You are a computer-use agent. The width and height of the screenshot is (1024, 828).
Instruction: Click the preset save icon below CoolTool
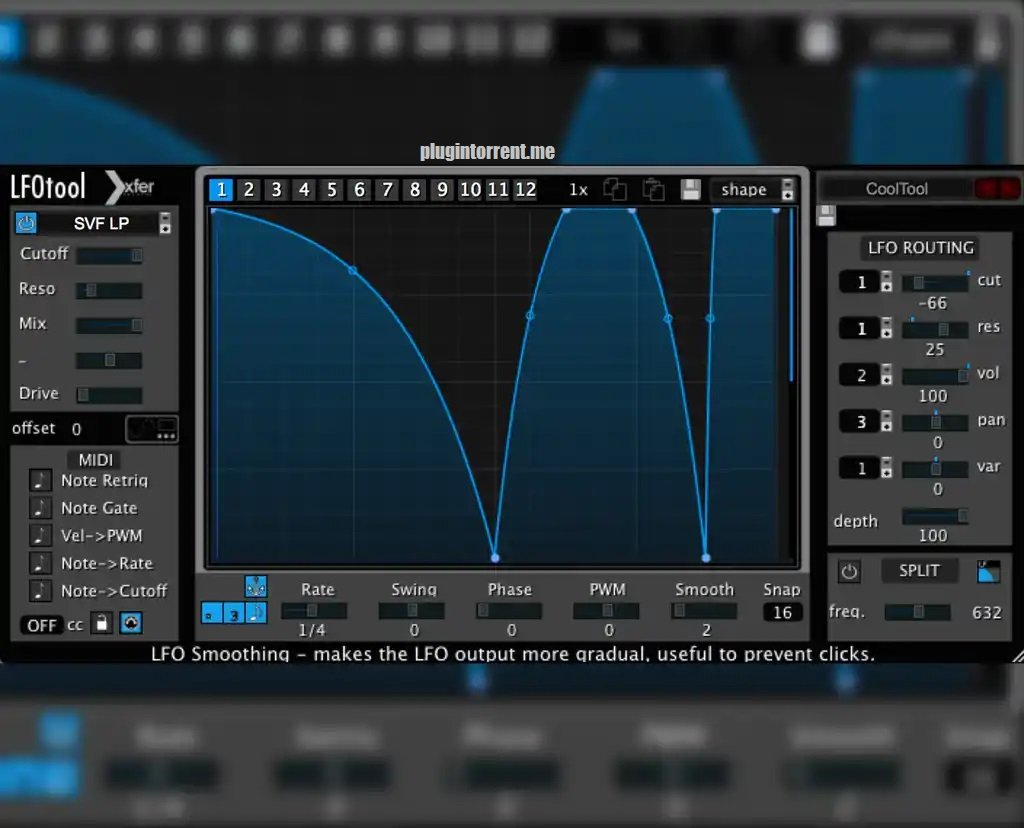pyautogui.click(x=826, y=215)
